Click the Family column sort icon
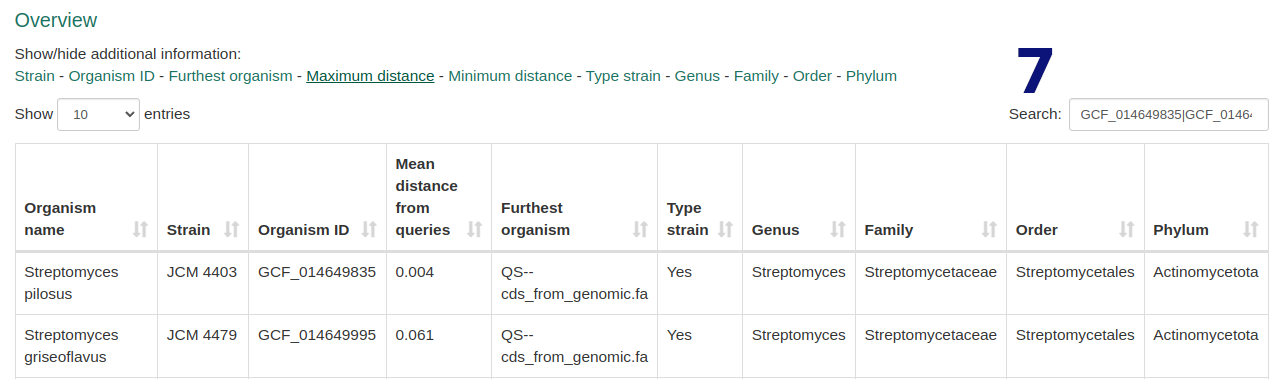 click(989, 229)
